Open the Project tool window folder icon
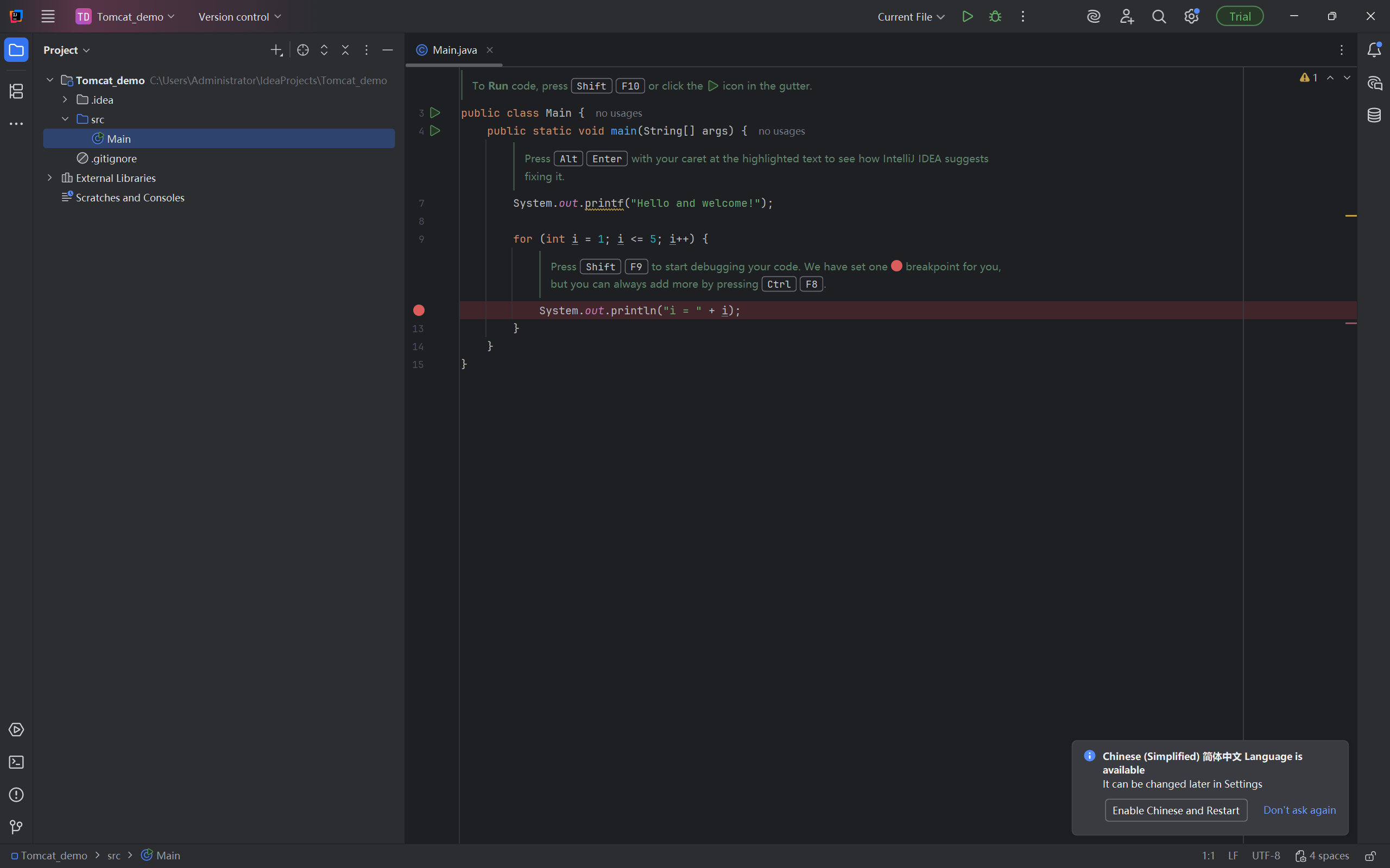 coord(16,50)
